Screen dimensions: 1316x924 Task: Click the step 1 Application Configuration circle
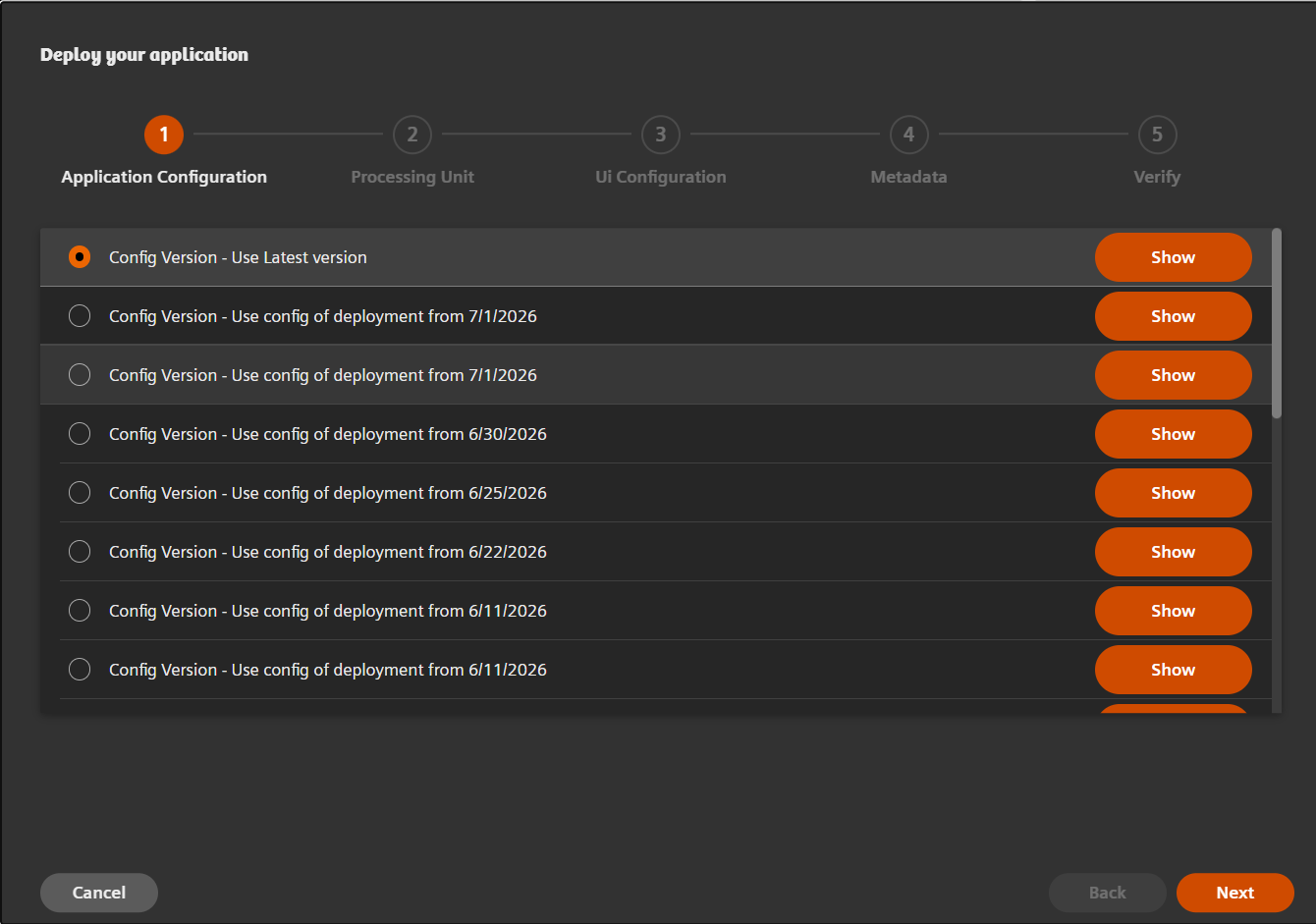164,135
